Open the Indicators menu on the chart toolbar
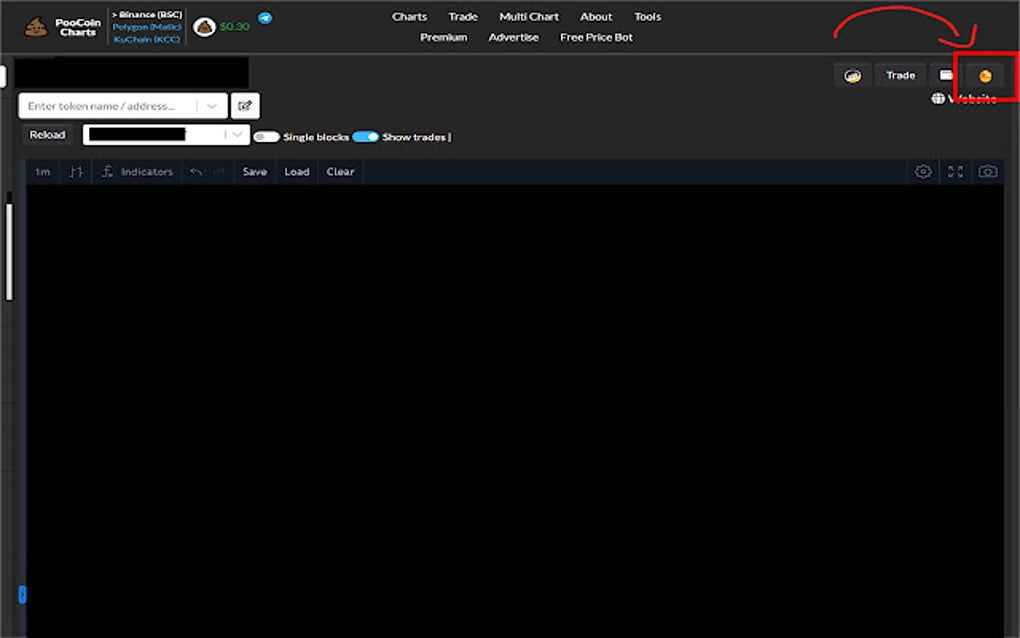The image size is (1020, 638). [137, 171]
